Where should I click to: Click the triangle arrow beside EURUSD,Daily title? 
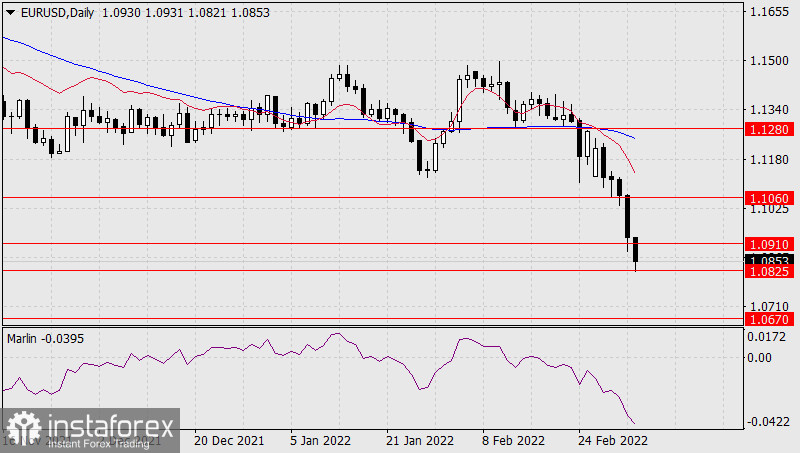coord(9,11)
